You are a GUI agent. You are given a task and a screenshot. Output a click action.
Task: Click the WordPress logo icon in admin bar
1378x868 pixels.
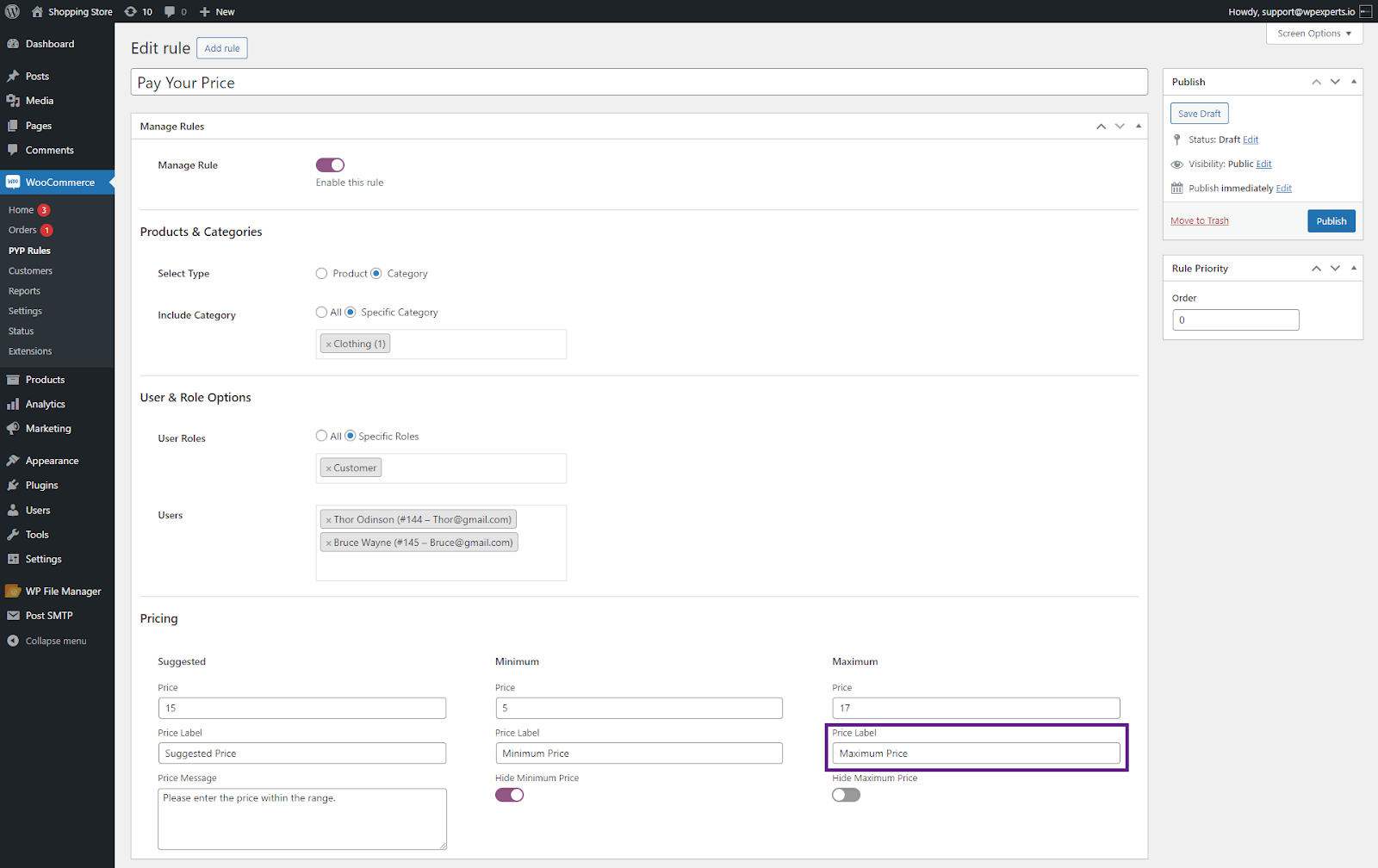click(12, 11)
